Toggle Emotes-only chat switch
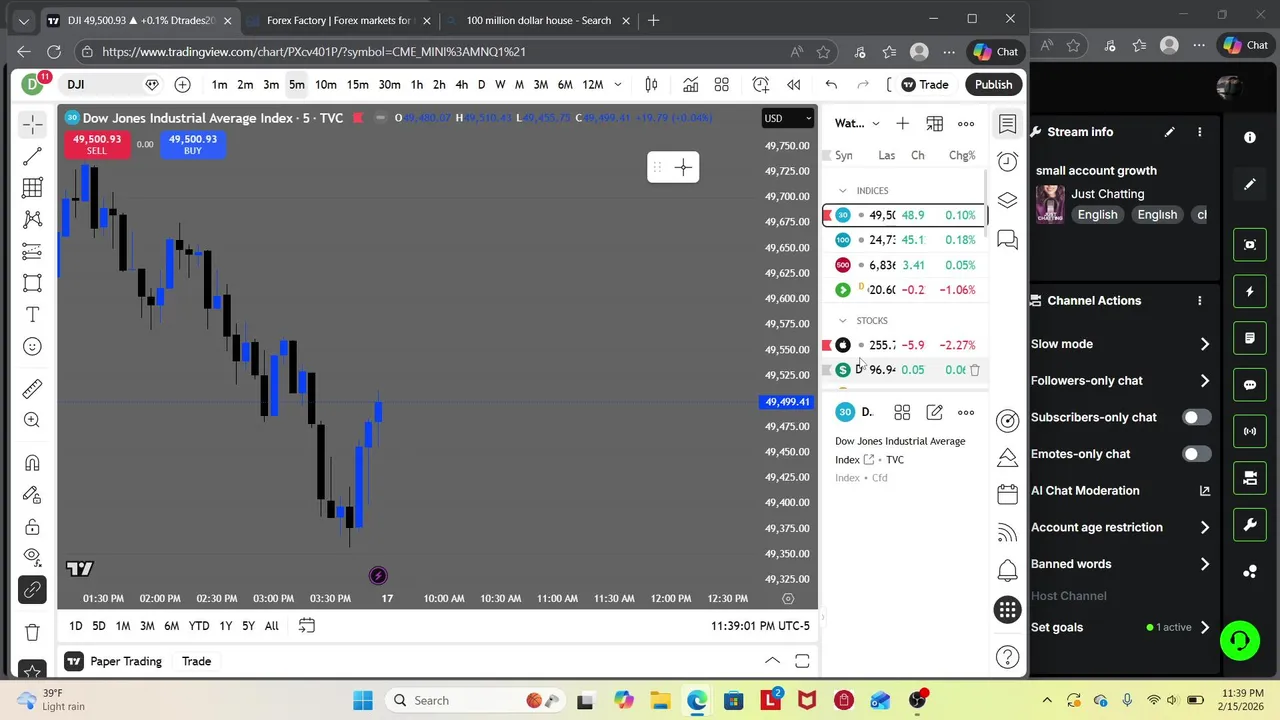1280x720 pixels. tap(1196, 454)
